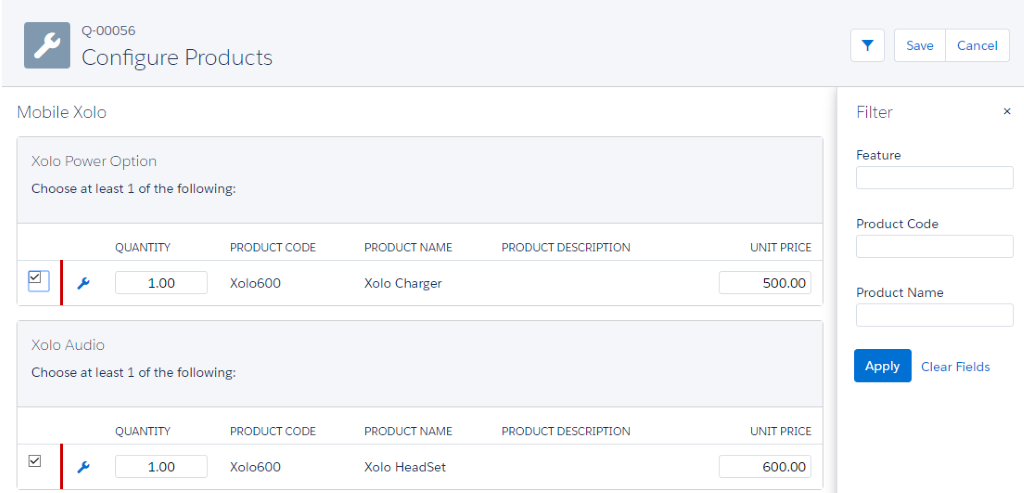Close the Filter panel
Screen dimensions: 1024x493
[1006, 112]
